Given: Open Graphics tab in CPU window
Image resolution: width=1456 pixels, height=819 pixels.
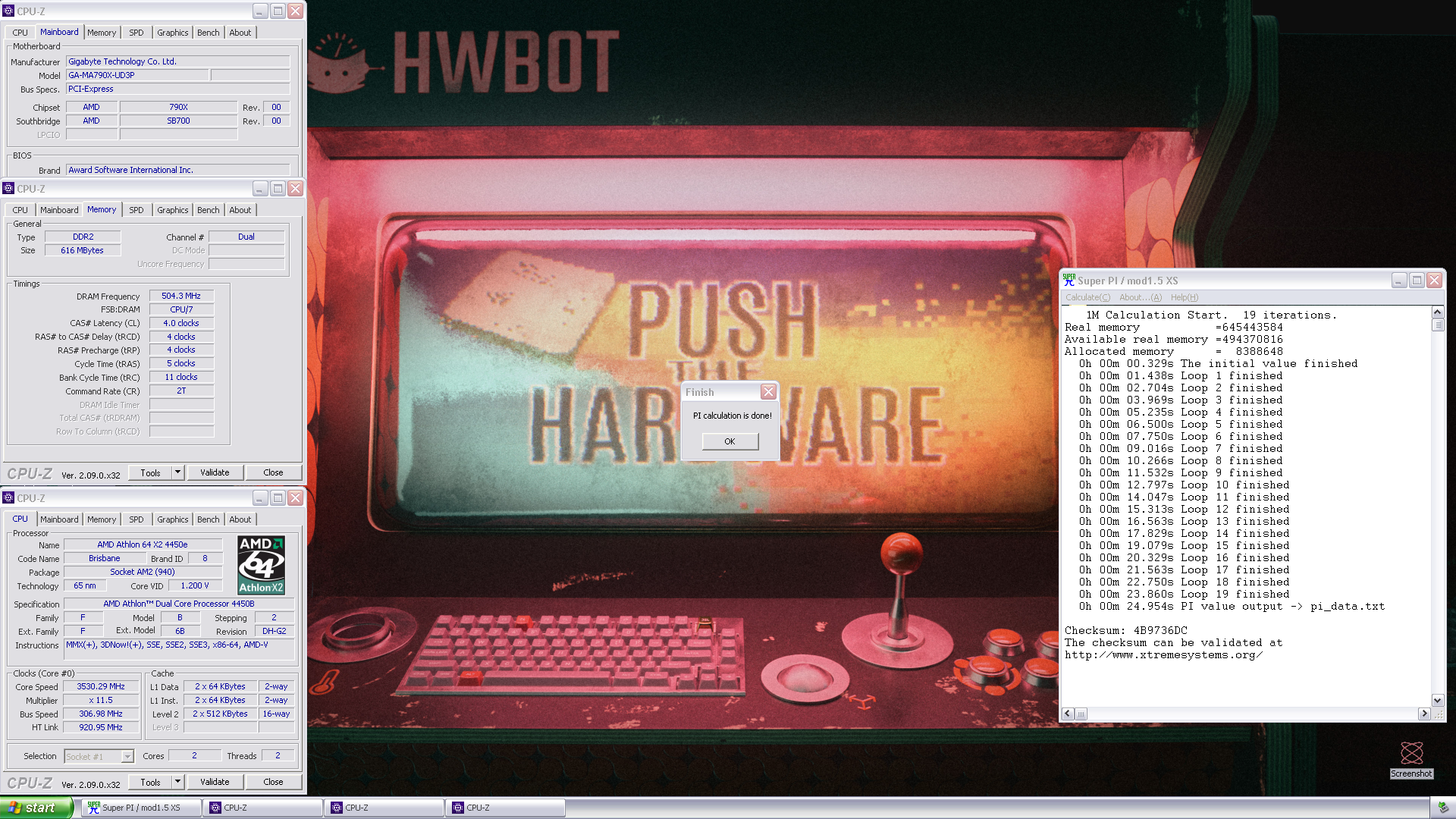Looking at the screenshot, I should pos(173,519).
